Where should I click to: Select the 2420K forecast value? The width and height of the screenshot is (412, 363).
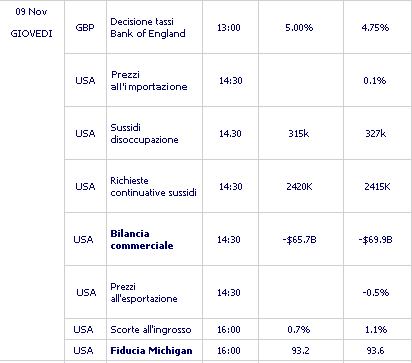[299, 186]
